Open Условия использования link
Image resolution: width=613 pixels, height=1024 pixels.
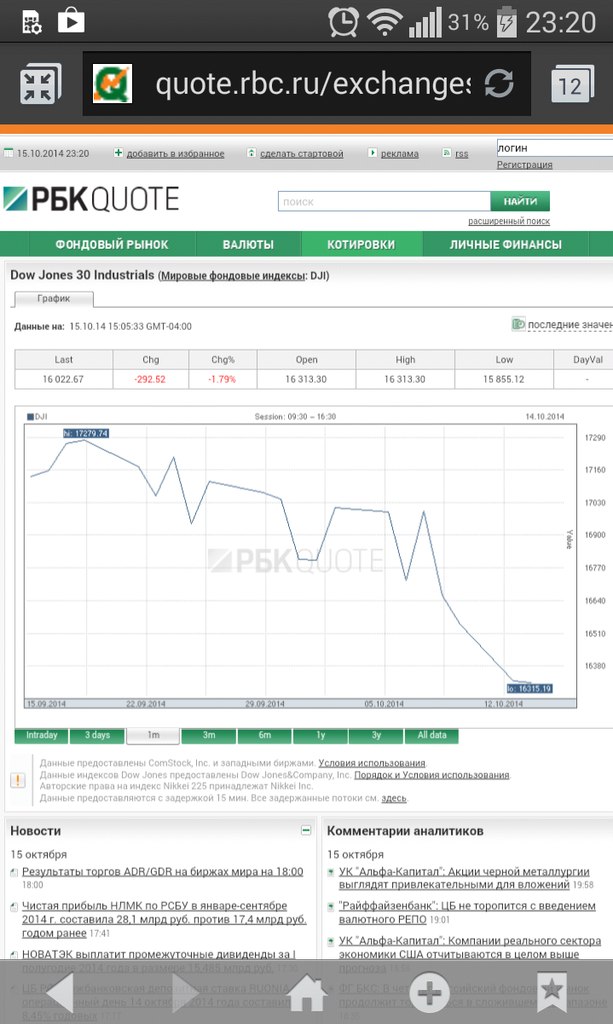(x=371, y=763)
